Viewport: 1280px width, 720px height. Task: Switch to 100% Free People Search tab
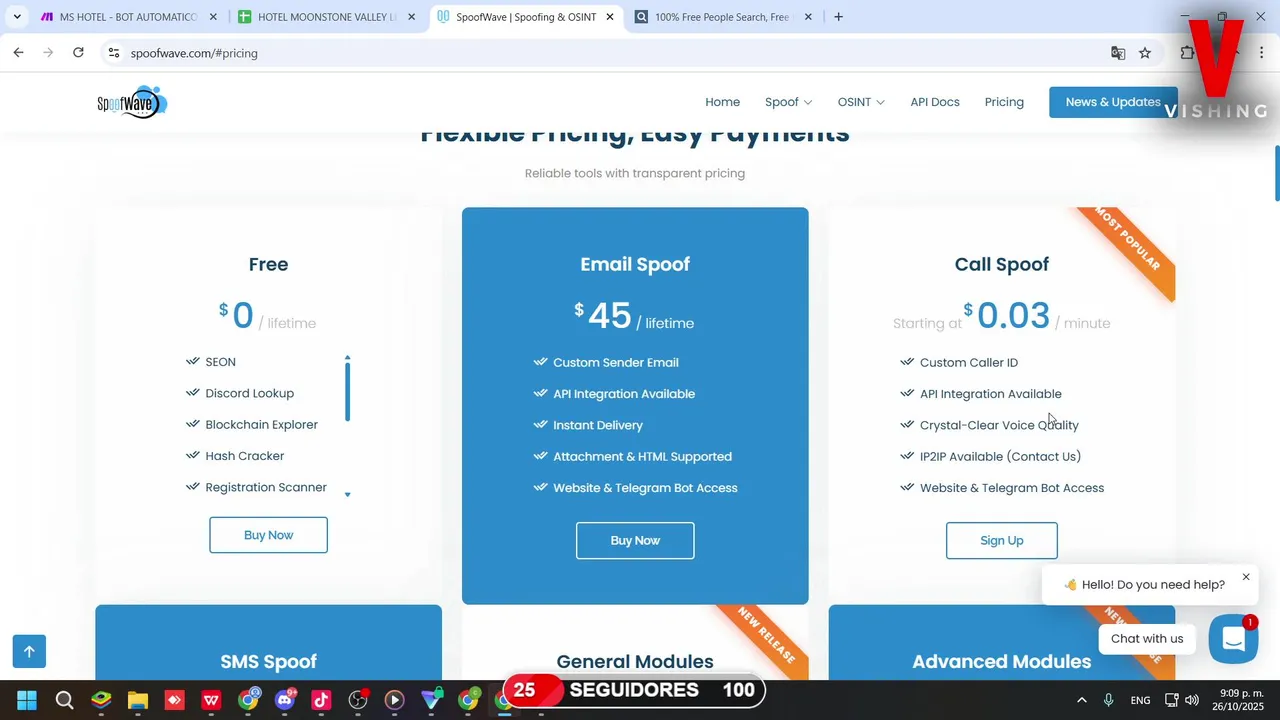coord(722,17)
